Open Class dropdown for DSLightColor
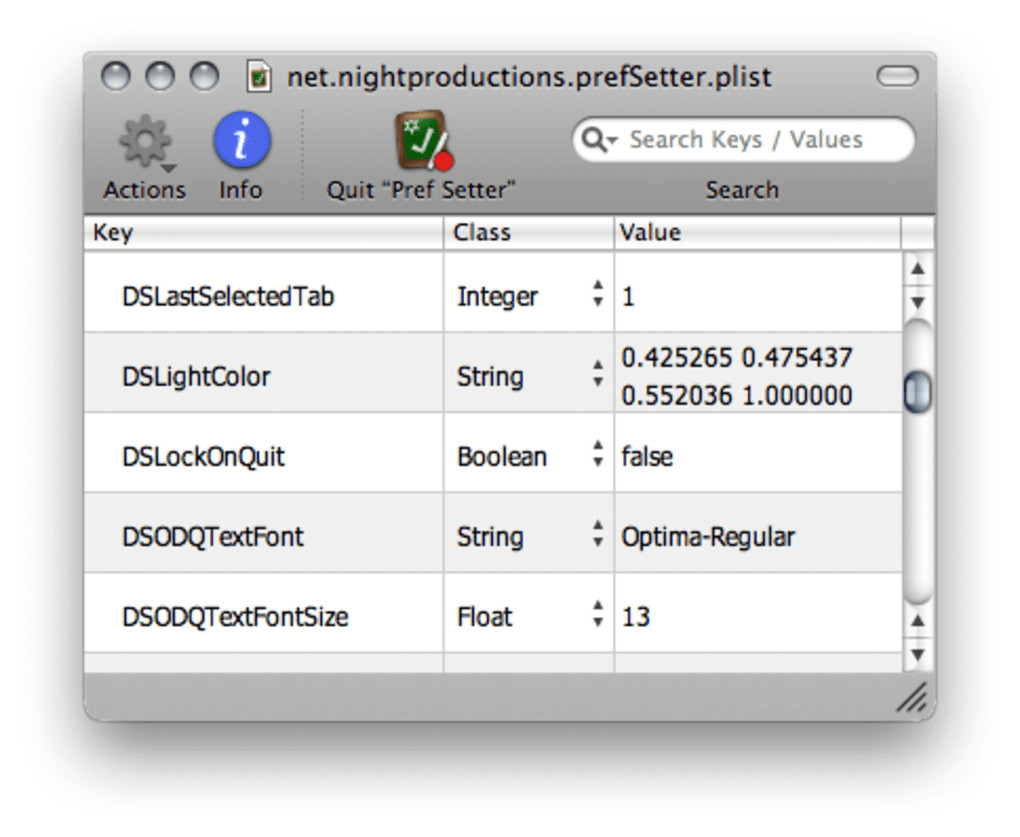 pyautogui.click(x=598, y=374)
